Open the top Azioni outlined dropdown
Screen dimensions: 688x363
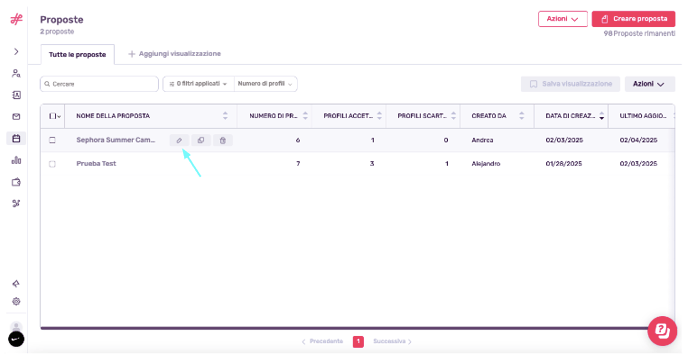point(563,19)
